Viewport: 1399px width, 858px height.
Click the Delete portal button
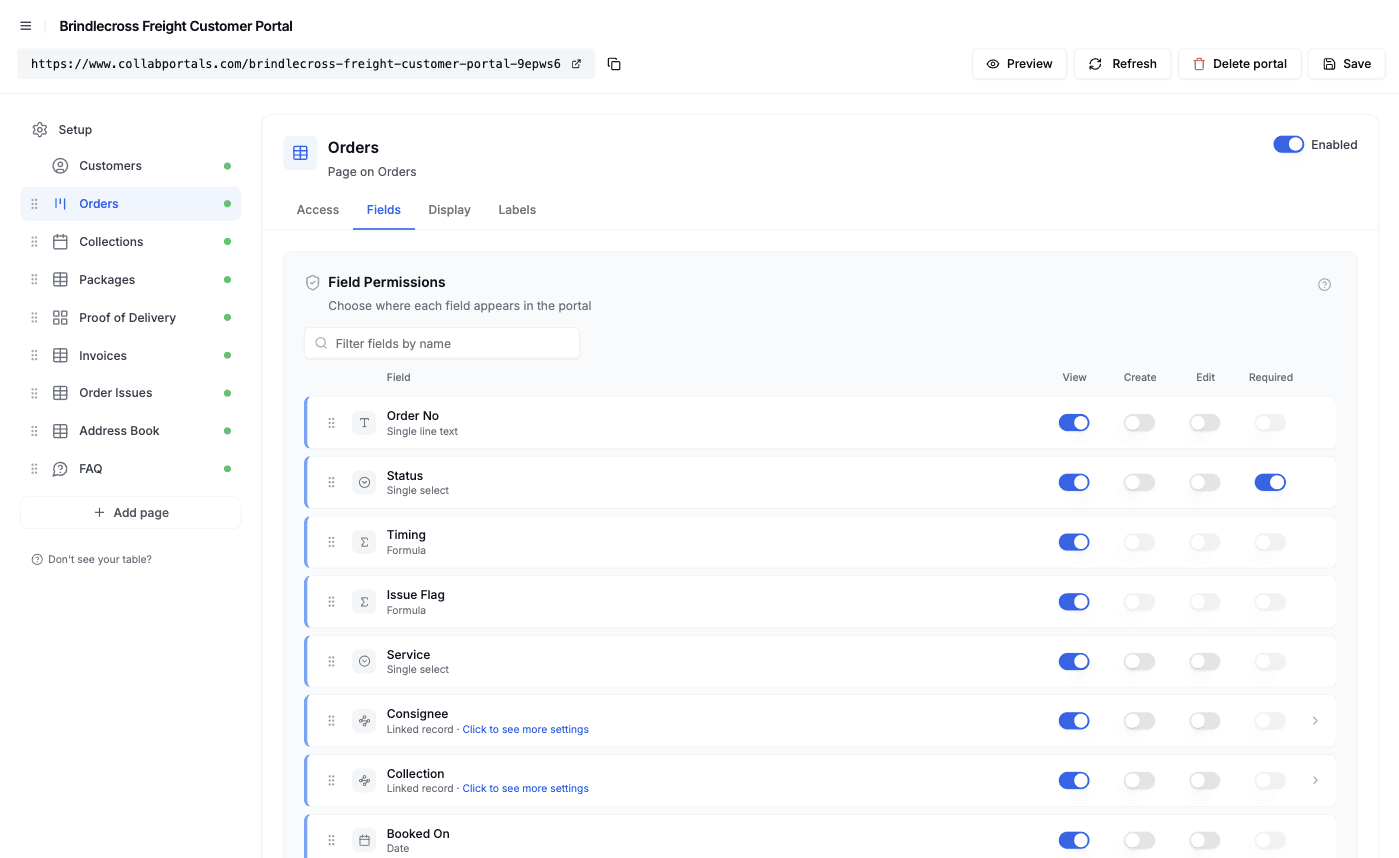[x=1239, y=64]
